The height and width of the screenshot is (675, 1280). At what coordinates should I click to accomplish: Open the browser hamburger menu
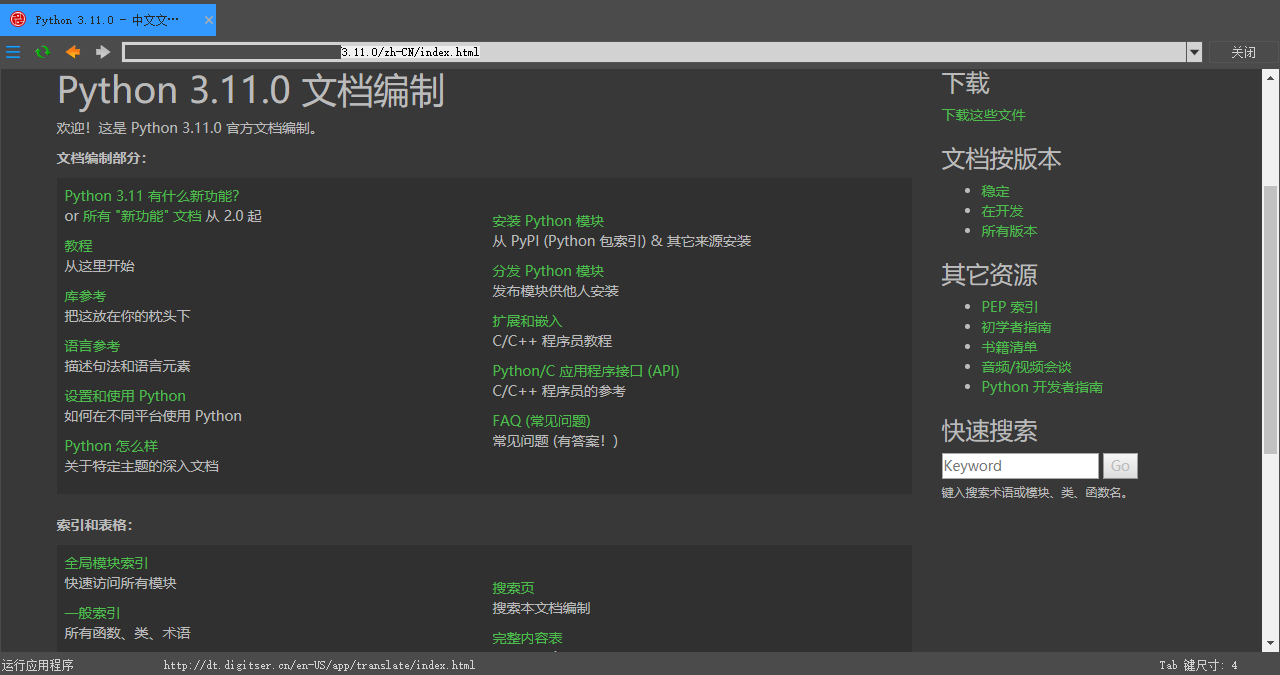tap(13, 52)
